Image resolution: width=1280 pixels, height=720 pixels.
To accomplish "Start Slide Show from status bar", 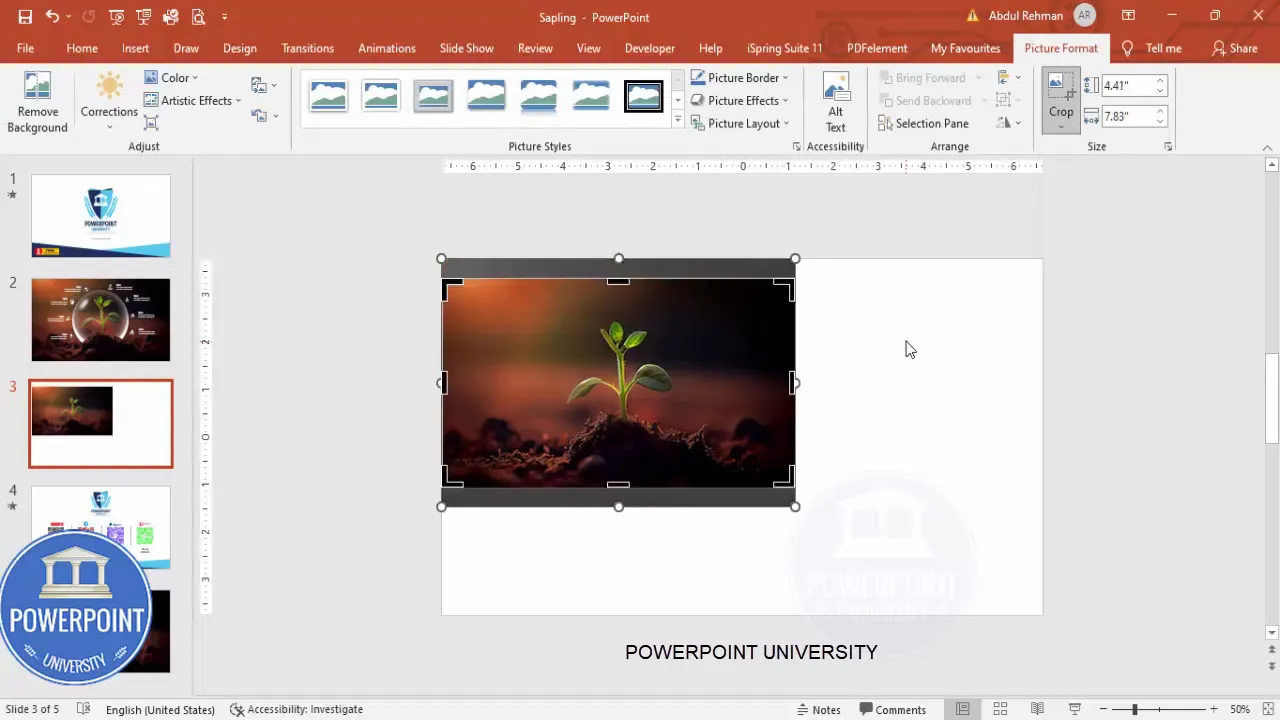I will coord(1075,709).
